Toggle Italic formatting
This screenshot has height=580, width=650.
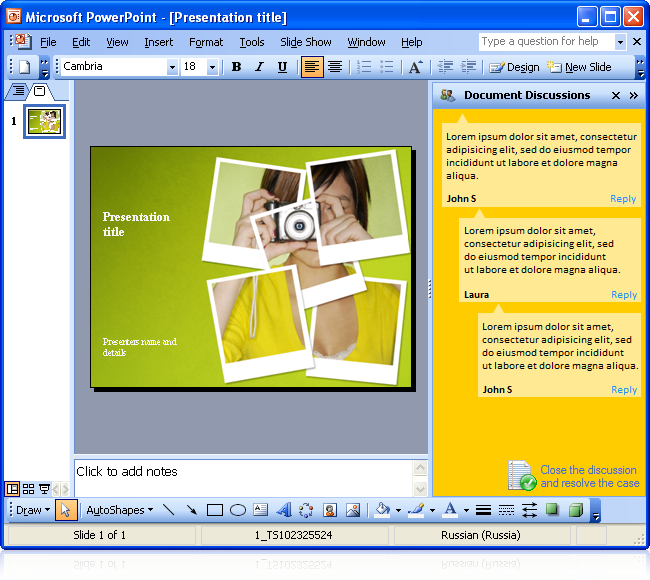[x=259, y=67]
